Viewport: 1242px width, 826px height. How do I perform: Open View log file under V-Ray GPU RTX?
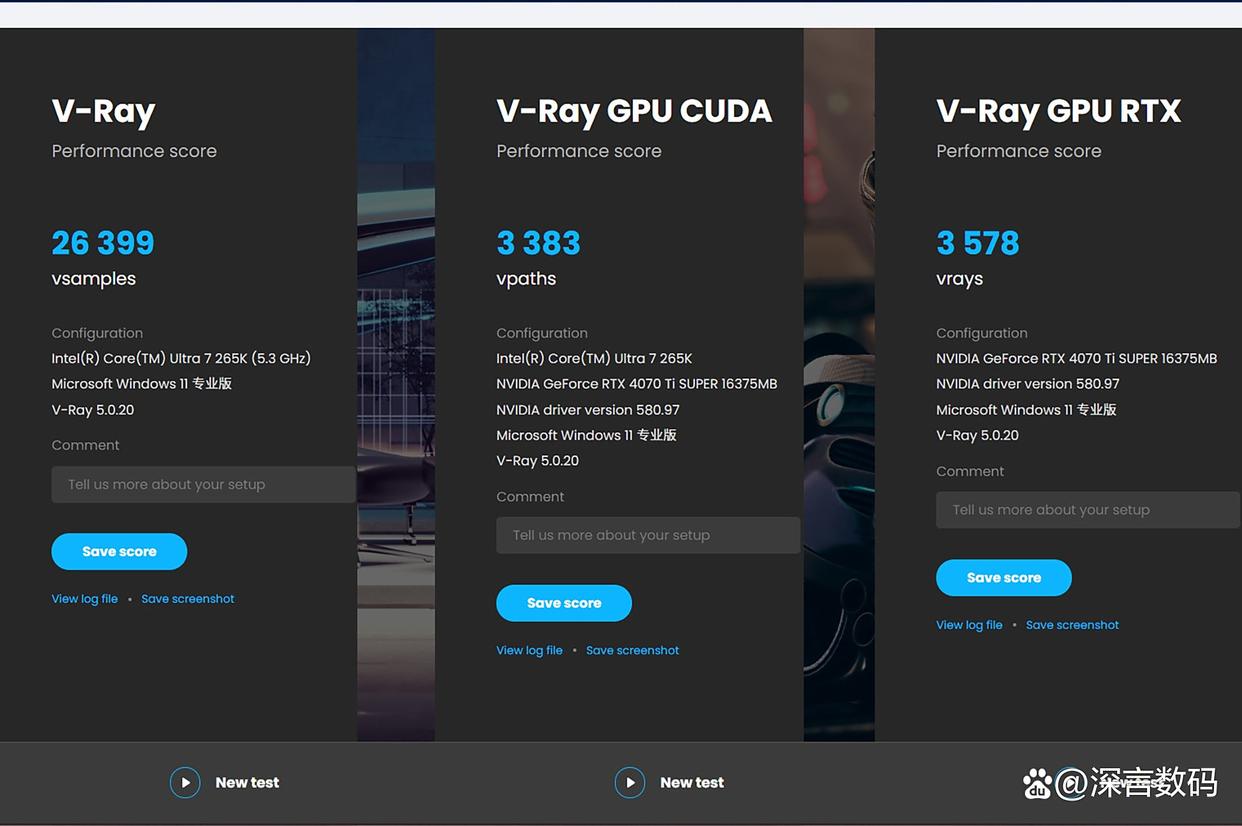tap(969, 625)
